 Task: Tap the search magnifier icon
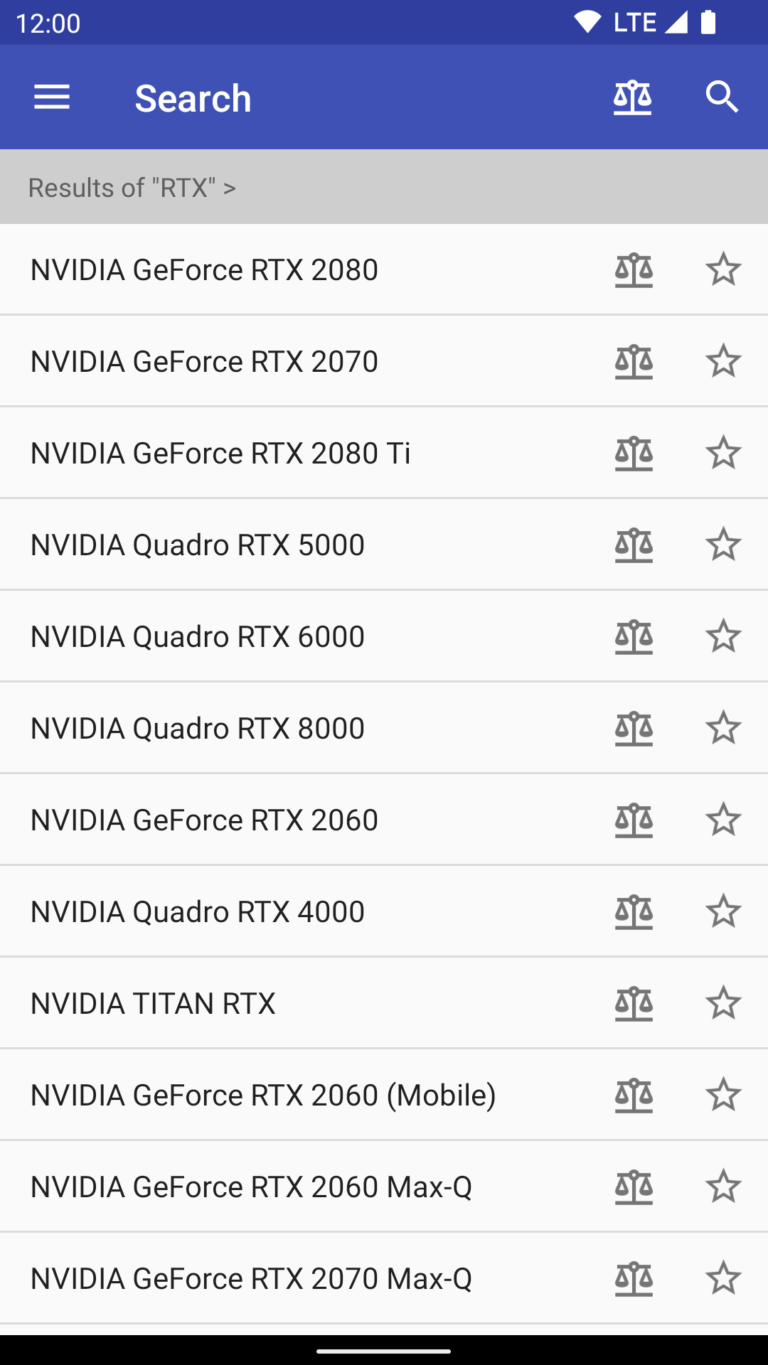(722, 97)
